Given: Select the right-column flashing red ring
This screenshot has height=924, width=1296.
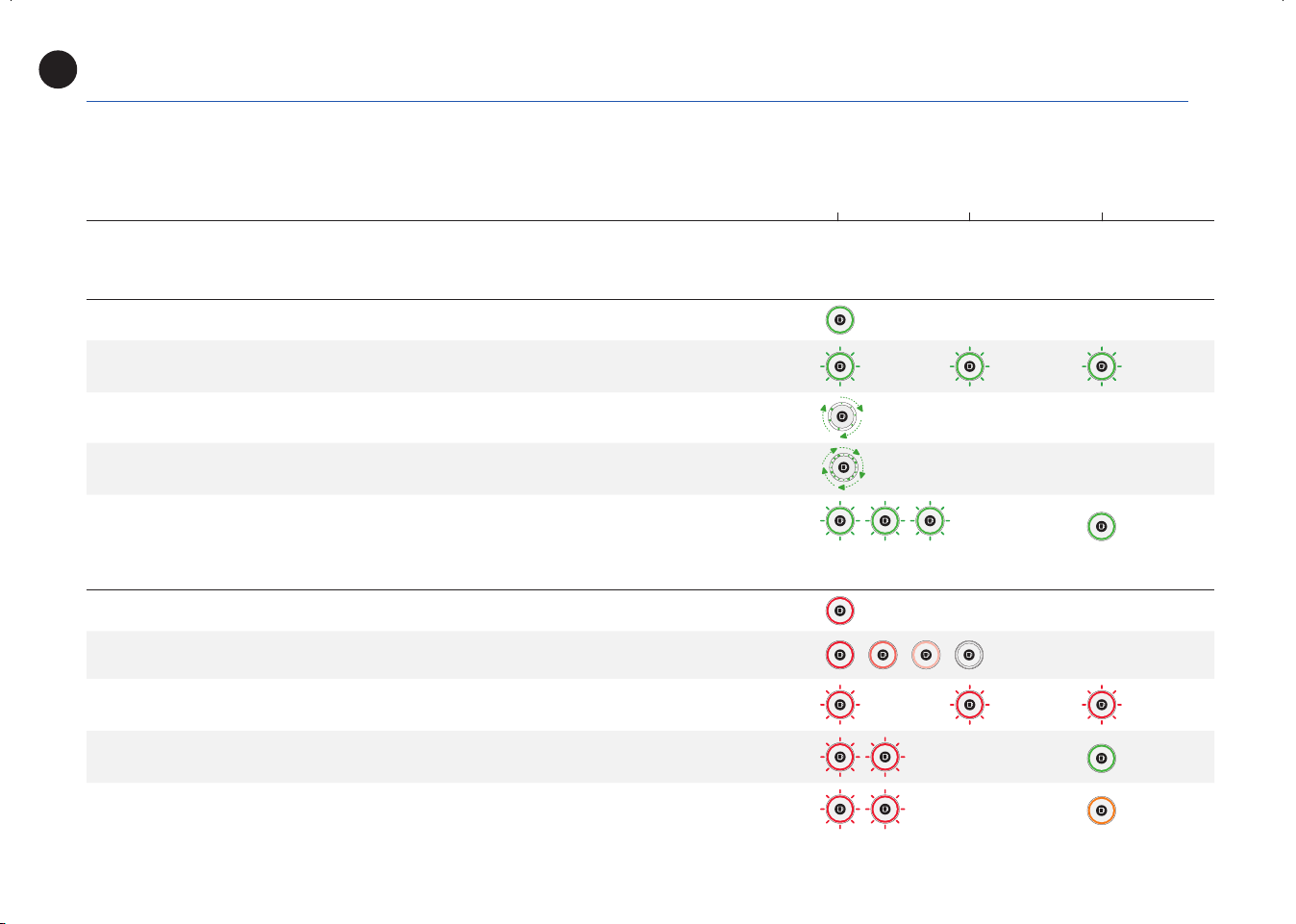Looking at the screenshot, I should coord(1101,705).
